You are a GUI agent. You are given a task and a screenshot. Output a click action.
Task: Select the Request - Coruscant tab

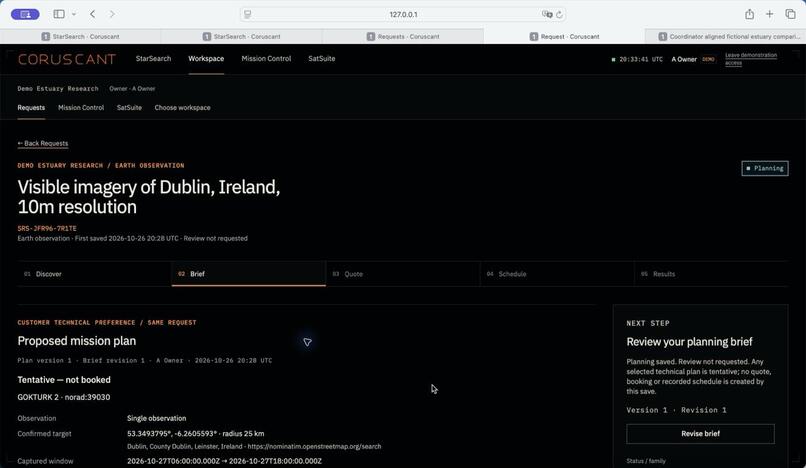point(564,37)
